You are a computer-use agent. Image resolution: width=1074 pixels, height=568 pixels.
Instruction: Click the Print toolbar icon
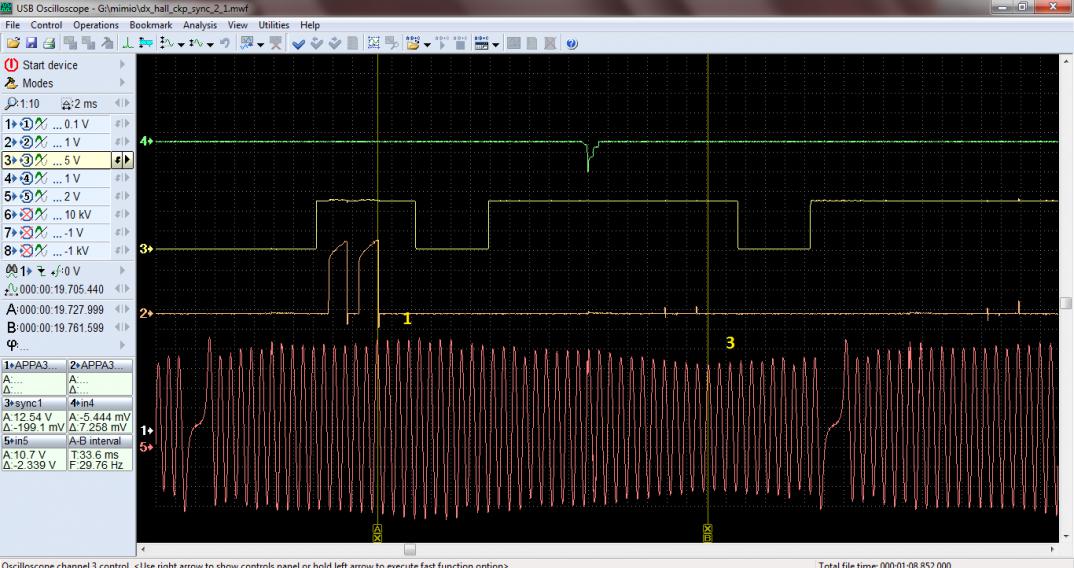pyautogui.click(x=47, y=44)
